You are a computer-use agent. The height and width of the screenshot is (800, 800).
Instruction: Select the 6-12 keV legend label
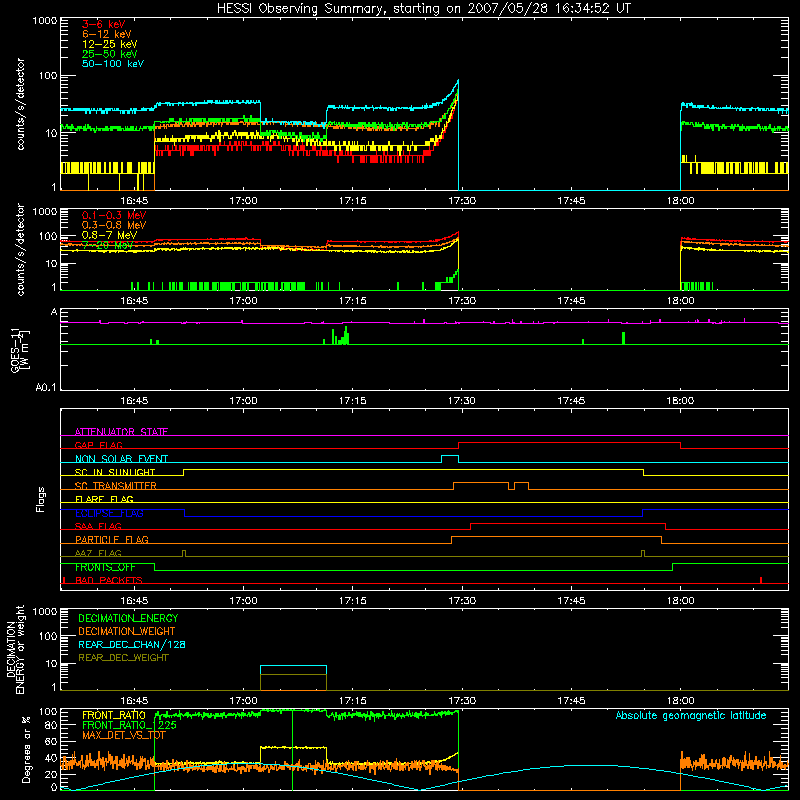click(x=107, y=34)
